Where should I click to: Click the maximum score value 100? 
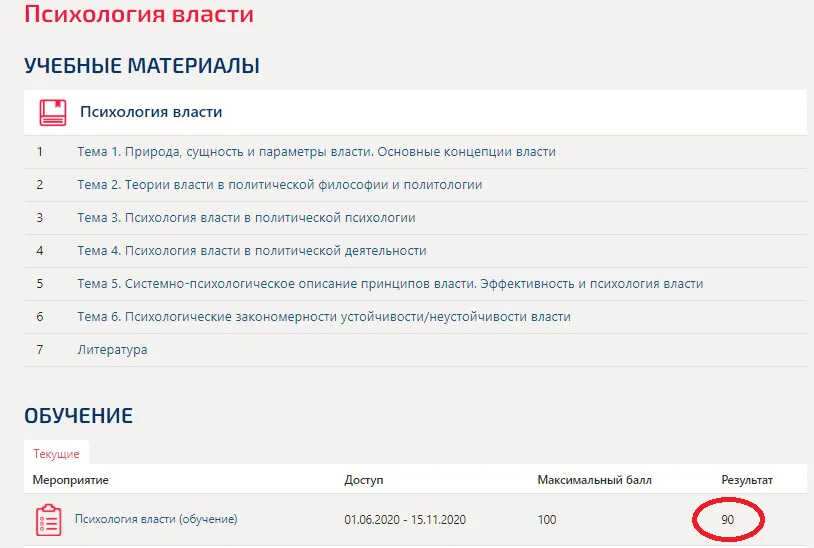point(547,519)
